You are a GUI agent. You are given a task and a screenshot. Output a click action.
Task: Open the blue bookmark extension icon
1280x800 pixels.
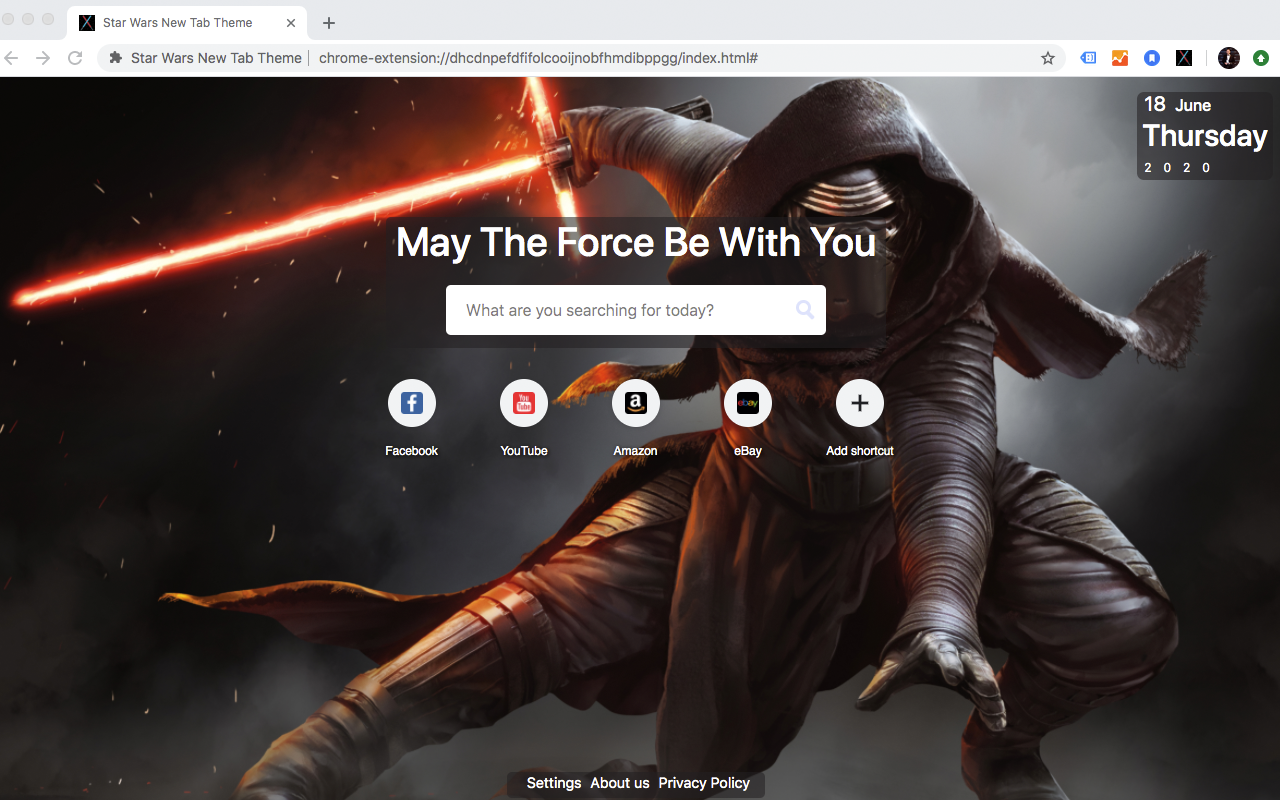coord(1152,58)
